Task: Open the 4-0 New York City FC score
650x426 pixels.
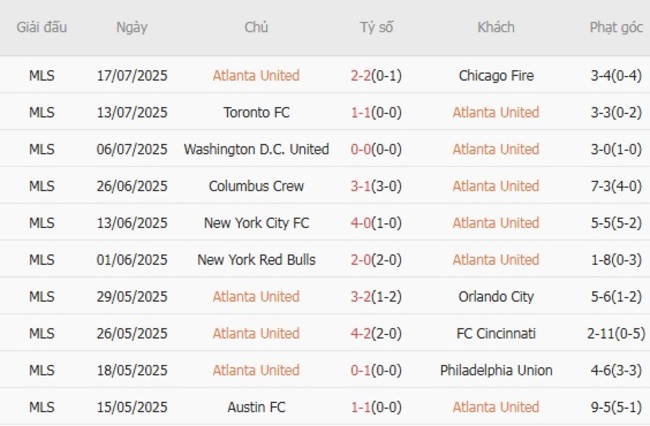Action: tap(361, 223)
